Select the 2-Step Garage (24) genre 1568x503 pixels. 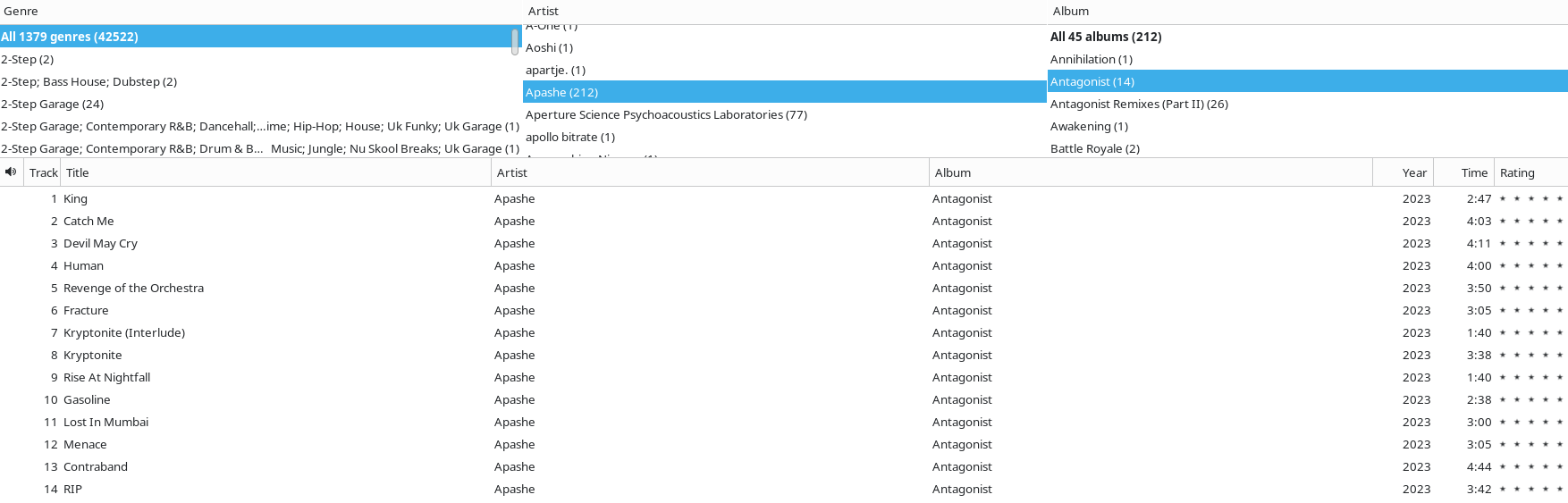point(53,104)
